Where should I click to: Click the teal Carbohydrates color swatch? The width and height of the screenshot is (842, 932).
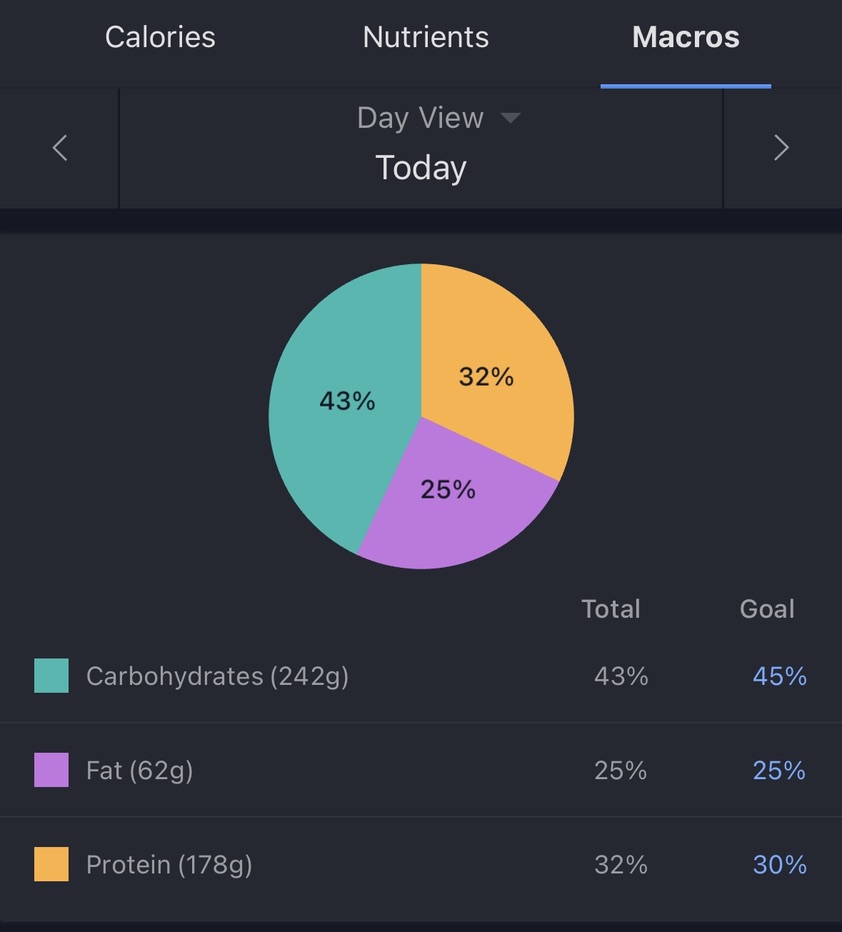coord(51,676)
